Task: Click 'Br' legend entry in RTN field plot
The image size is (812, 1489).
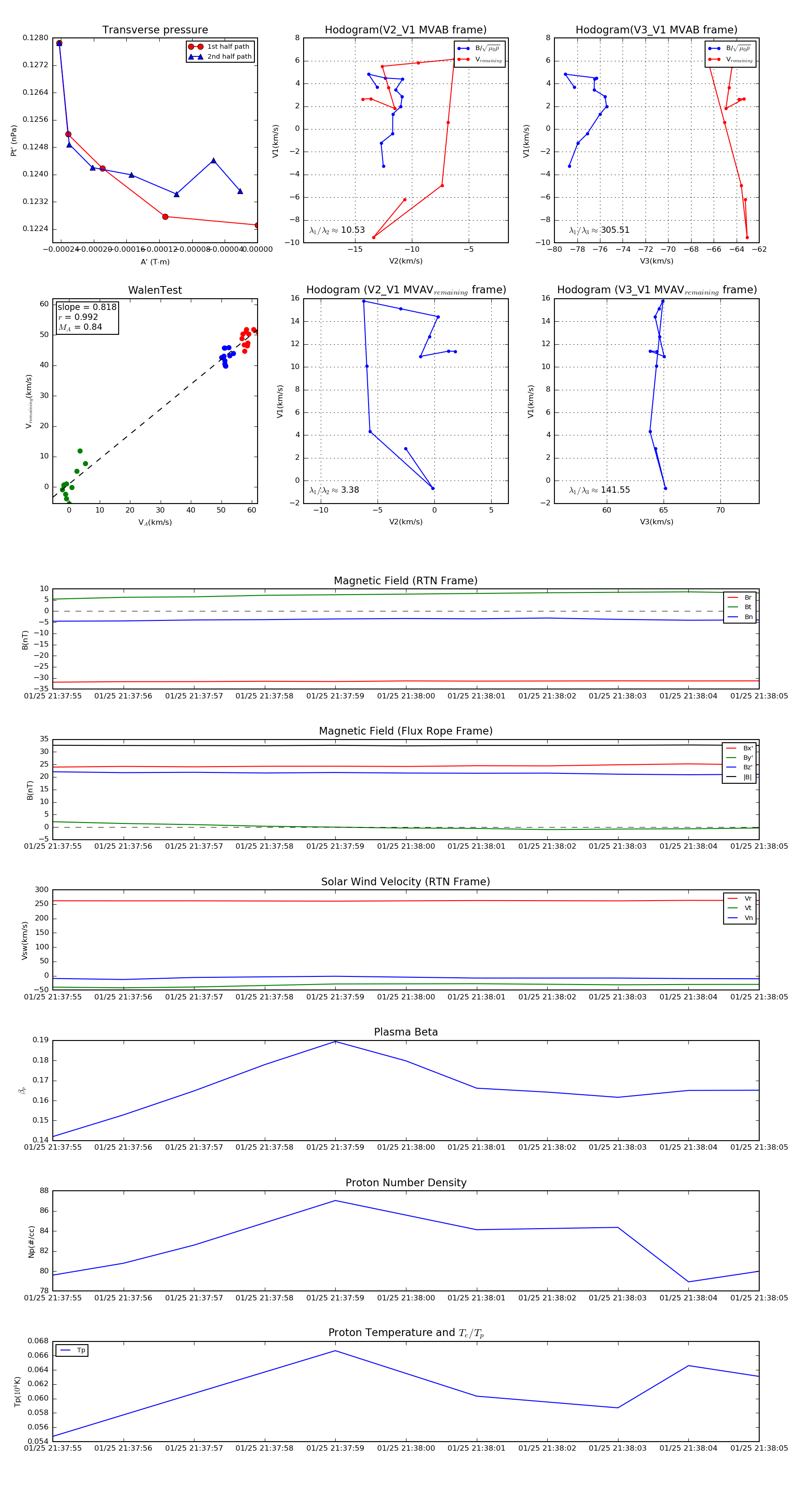Action: (740, 598)
